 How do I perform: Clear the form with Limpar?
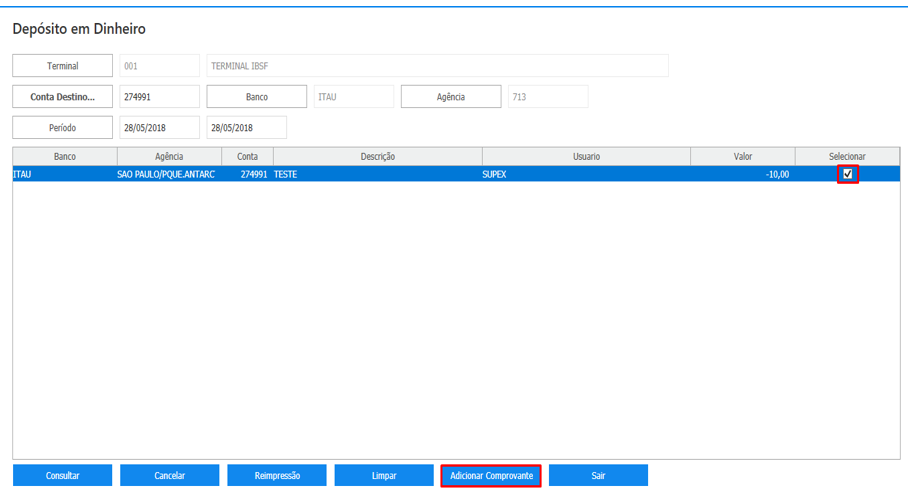[x=384, y=475]
